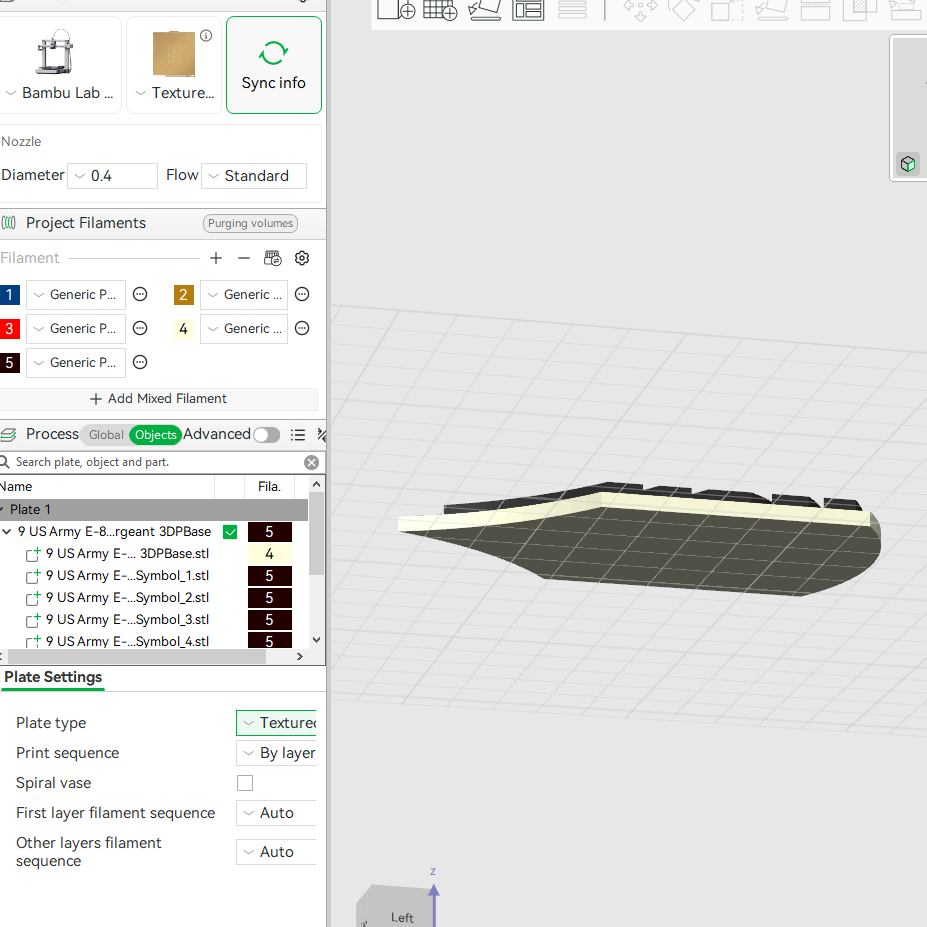Open the Mesh boolean tool
927x927 pixels.
click(860, 9)
